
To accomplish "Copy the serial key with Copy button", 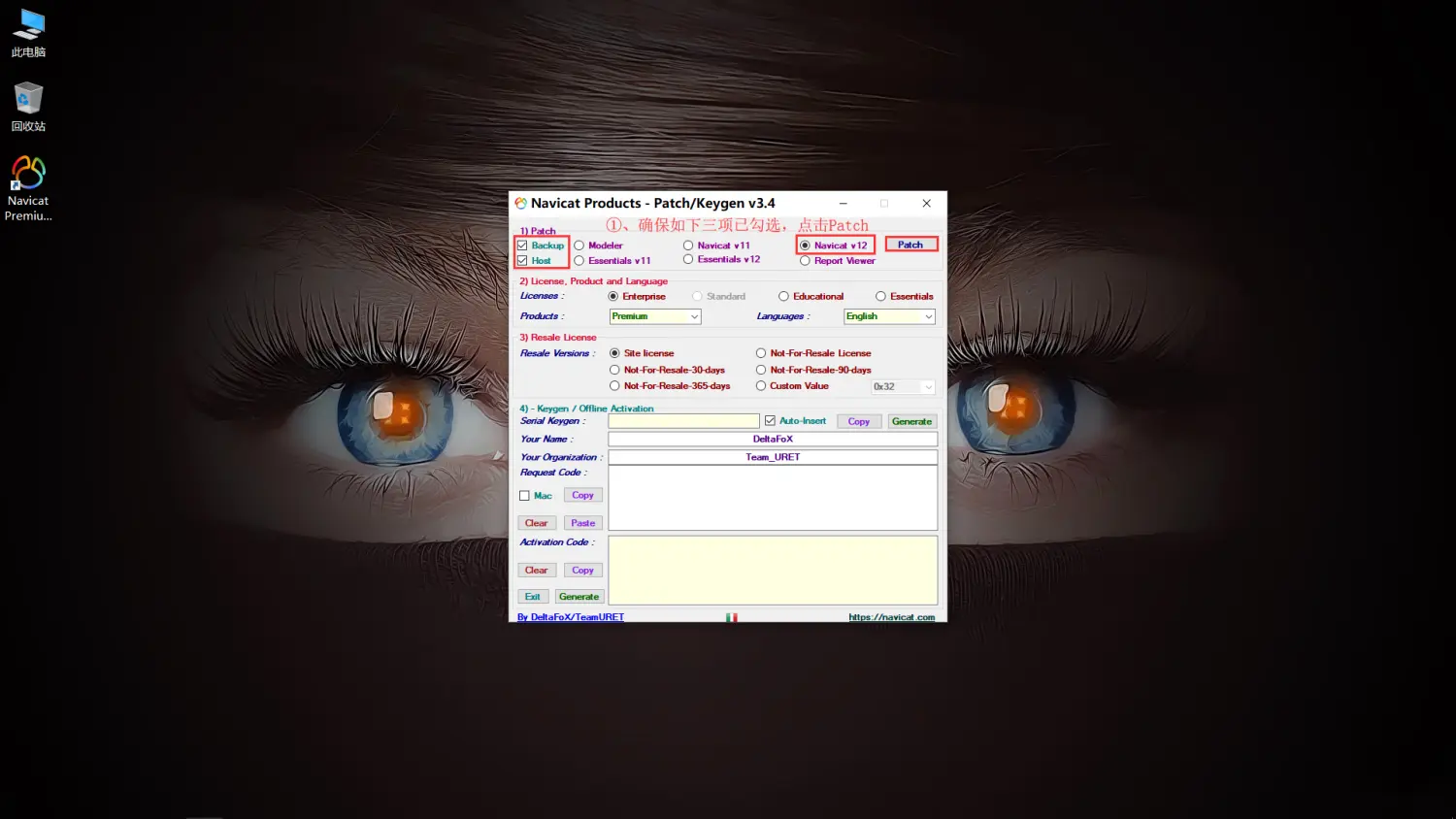I will click(x=859, y=421).
